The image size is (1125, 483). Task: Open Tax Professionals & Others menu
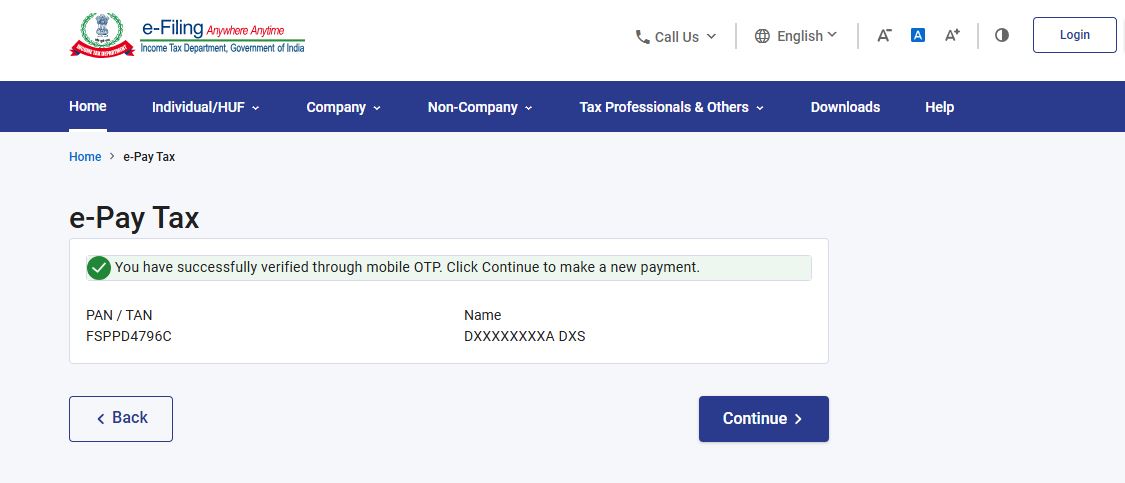point(671,107)
